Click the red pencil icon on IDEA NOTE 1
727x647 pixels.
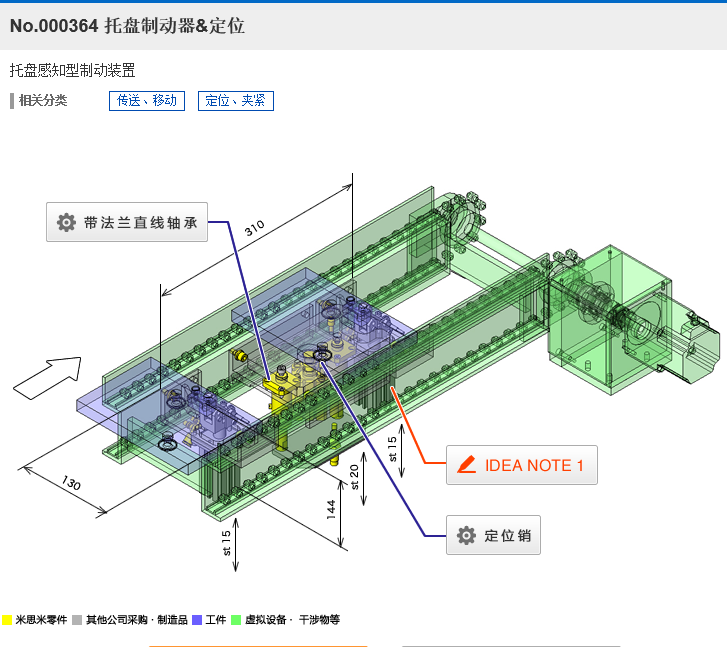pos(466,465)
